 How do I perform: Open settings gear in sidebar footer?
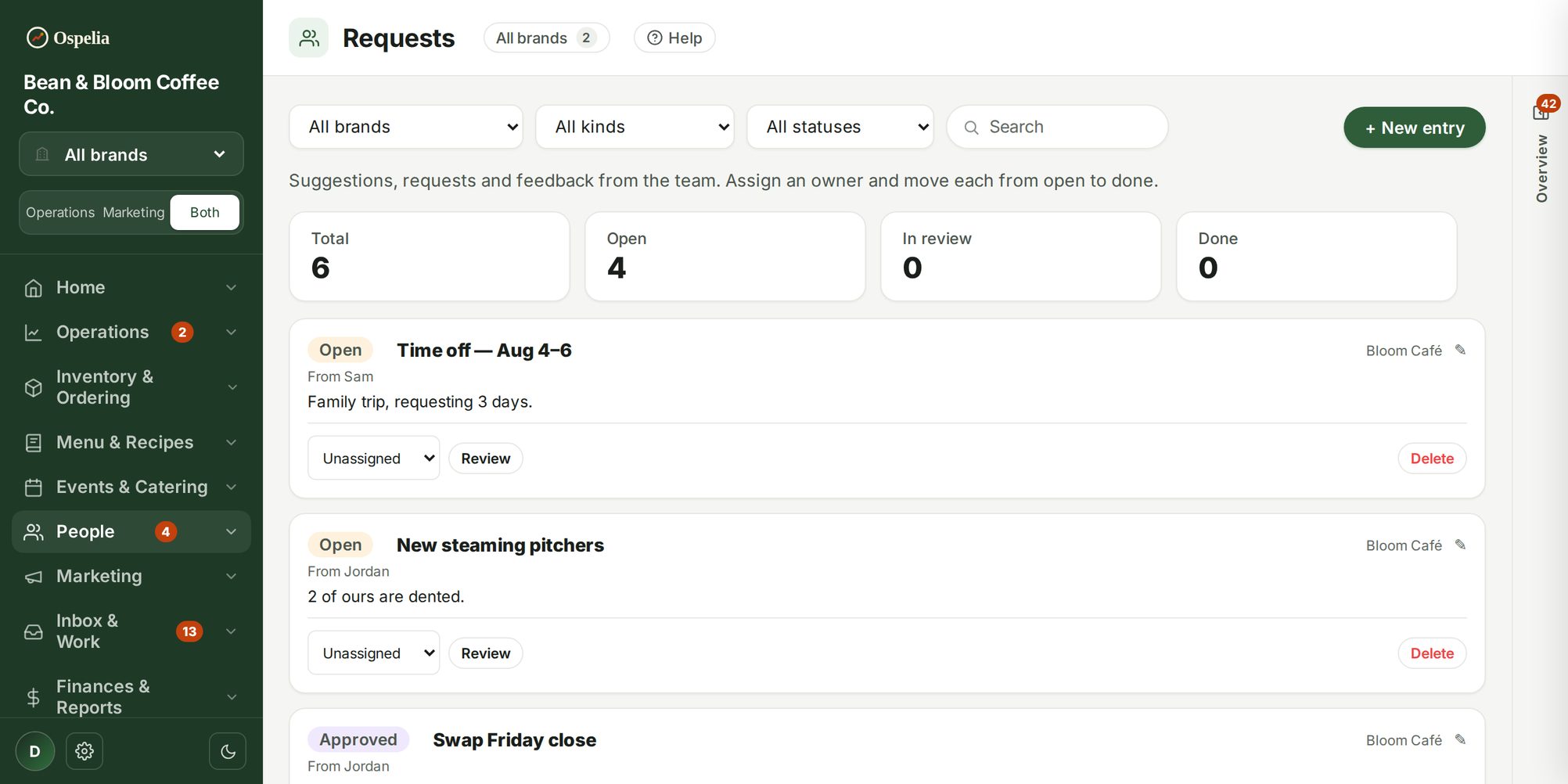click(85, 751)
